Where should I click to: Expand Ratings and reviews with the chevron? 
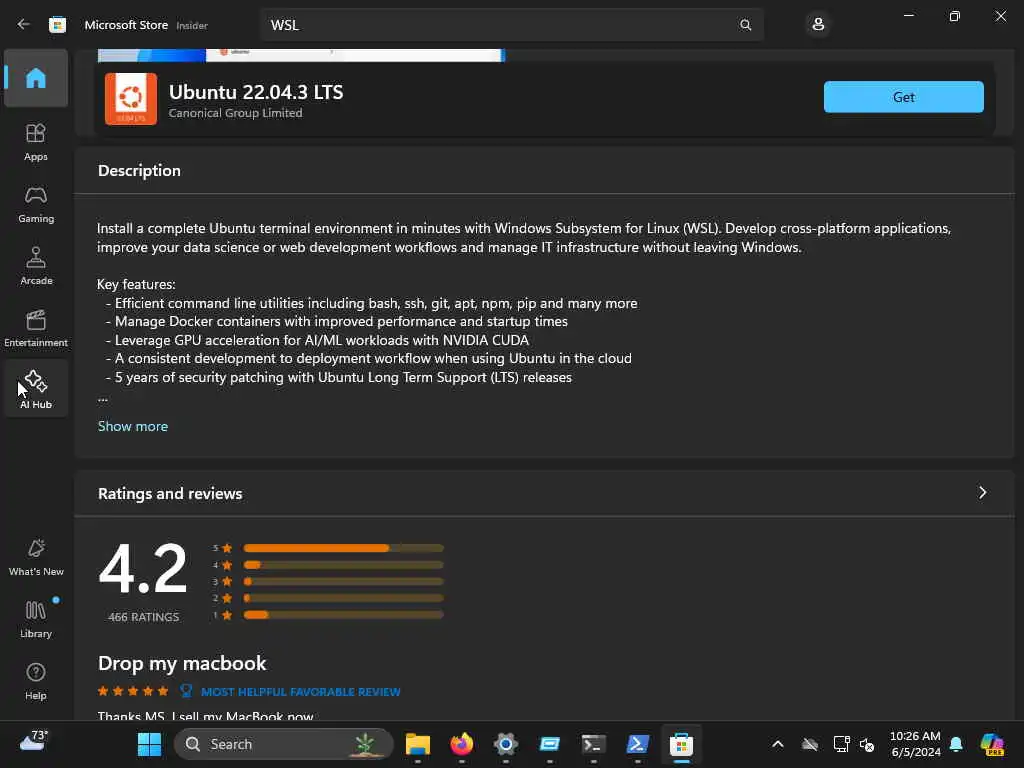(x=982, y=492)
